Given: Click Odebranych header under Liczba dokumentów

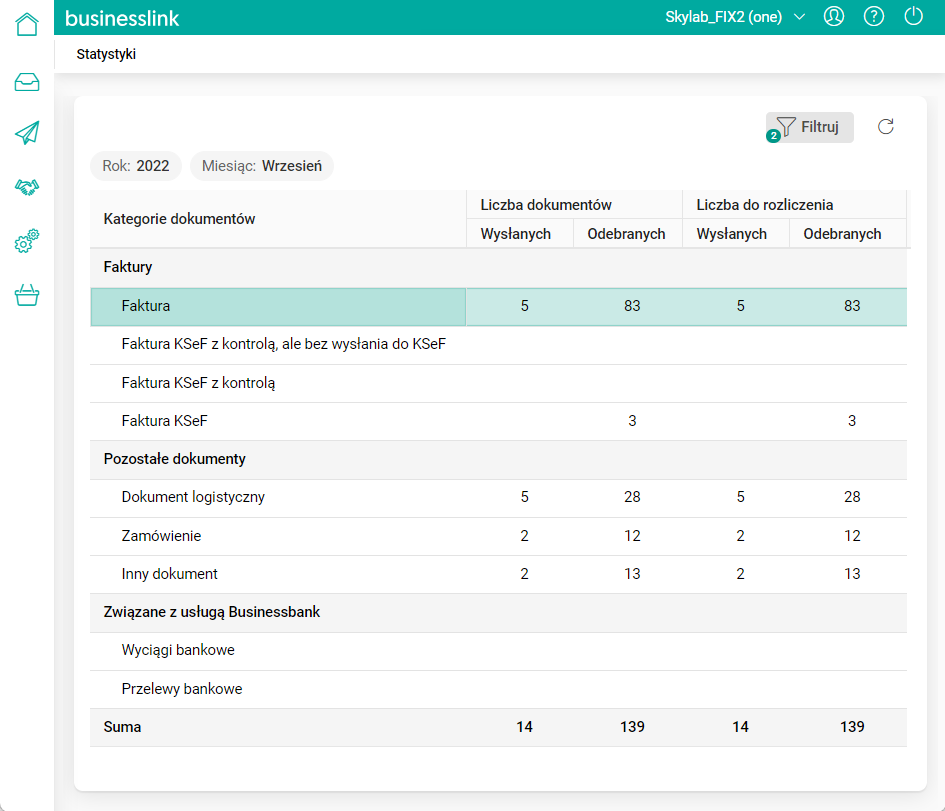Looking at the screenshot, I should 627,233.
